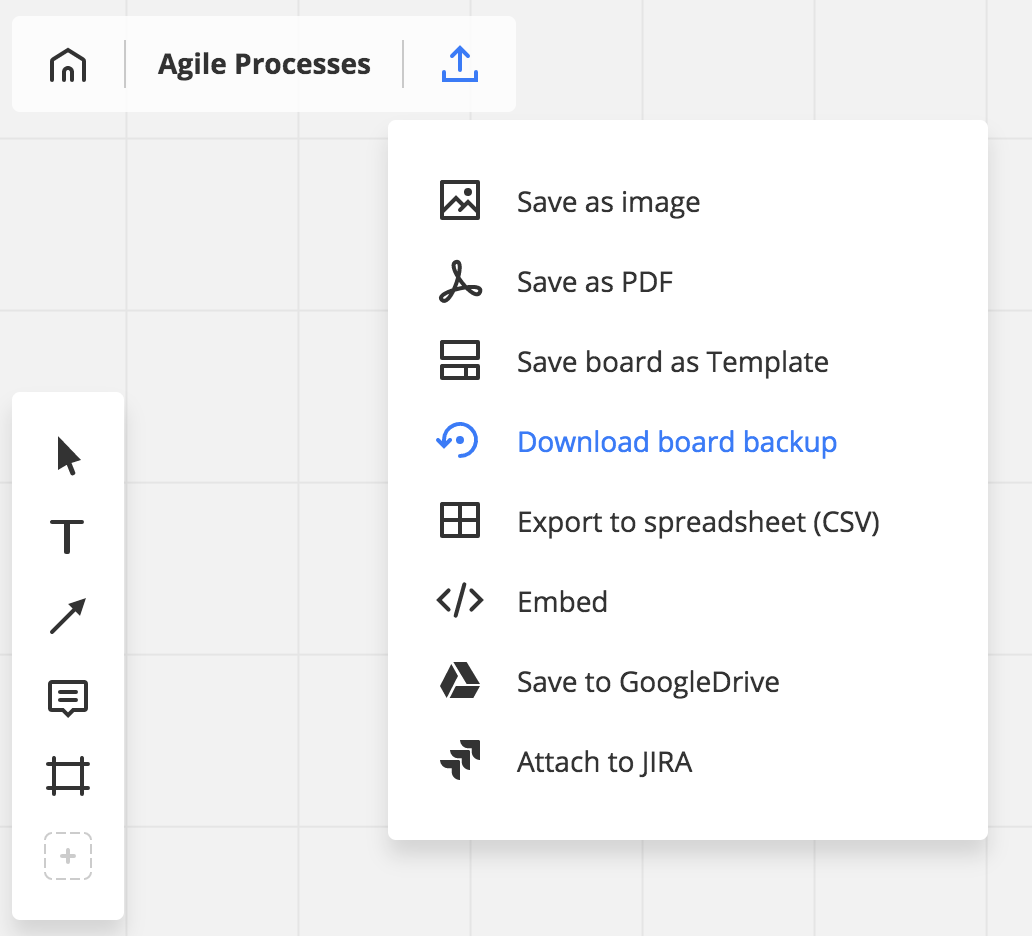
Task: Click the Download board backup link
Action: coord(676,442)
